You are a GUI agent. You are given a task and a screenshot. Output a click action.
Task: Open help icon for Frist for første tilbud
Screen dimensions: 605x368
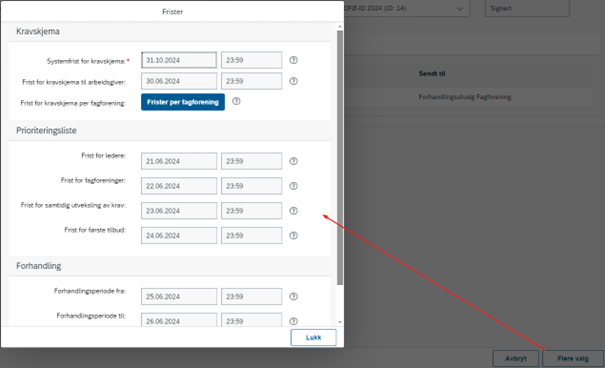(x=294, y=235)
